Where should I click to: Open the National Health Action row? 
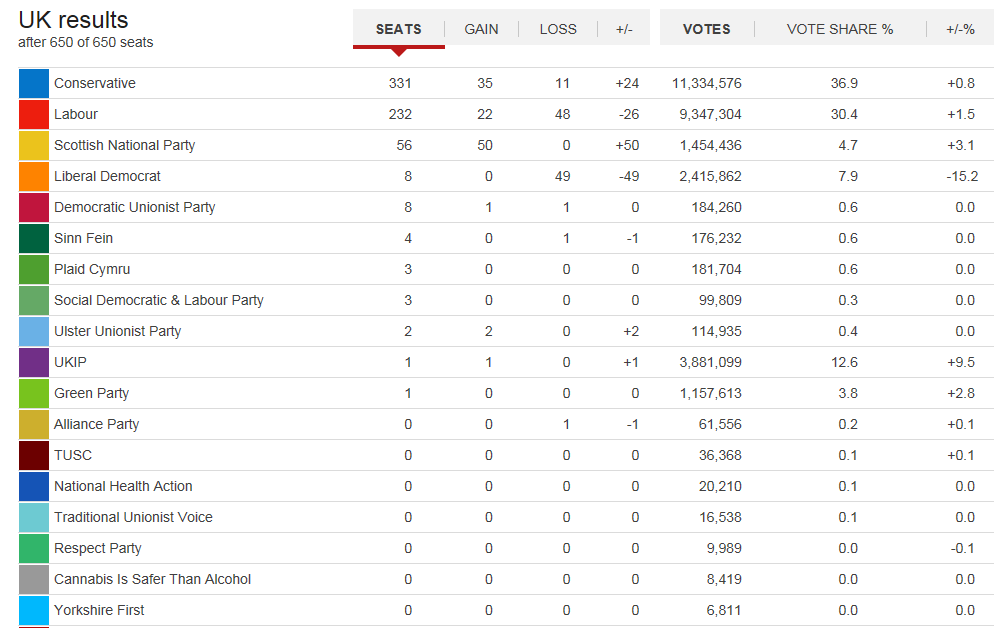click(x=506, y=486)
